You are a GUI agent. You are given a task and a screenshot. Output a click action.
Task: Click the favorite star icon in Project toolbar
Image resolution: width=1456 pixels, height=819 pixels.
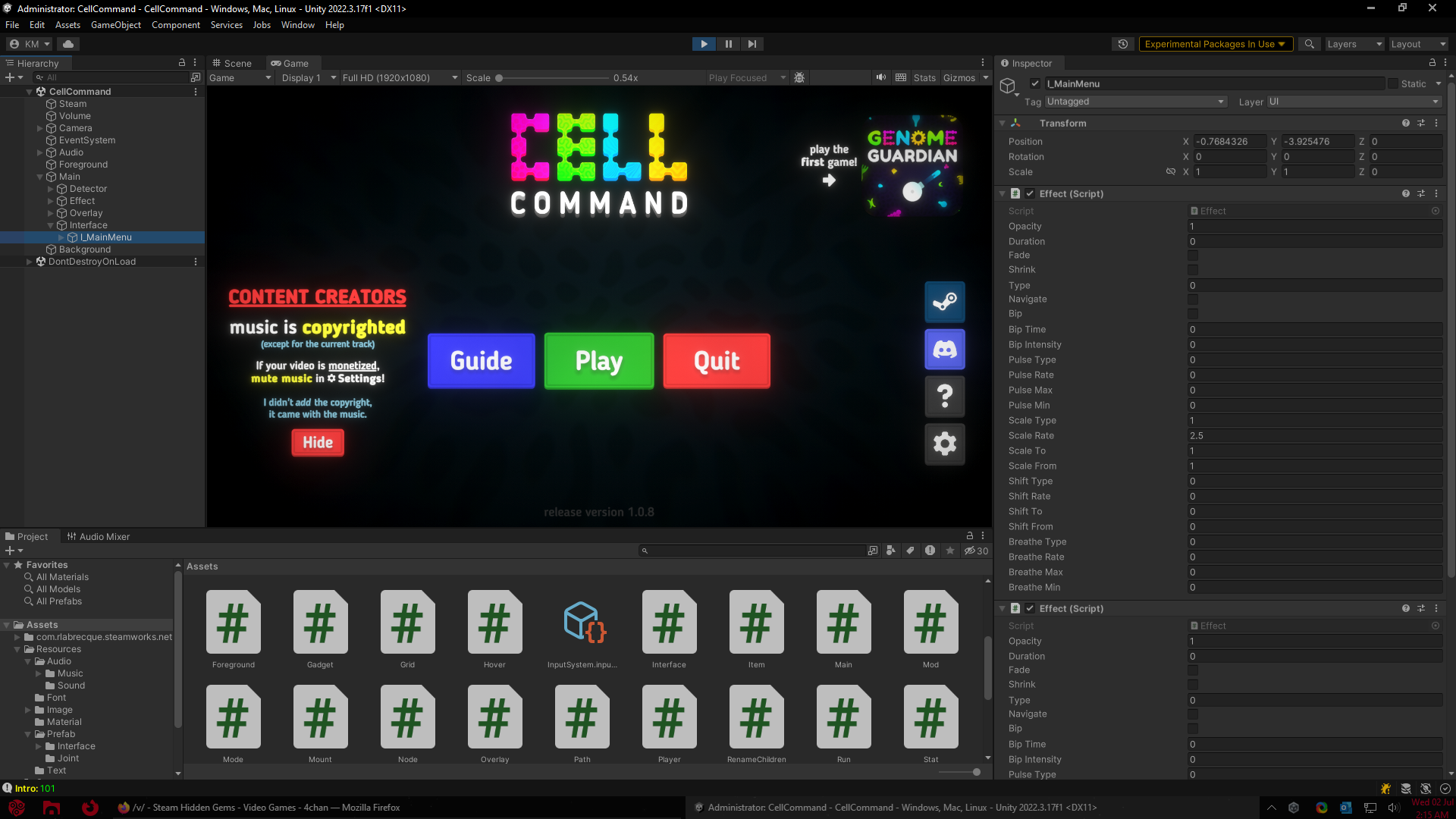950,551
